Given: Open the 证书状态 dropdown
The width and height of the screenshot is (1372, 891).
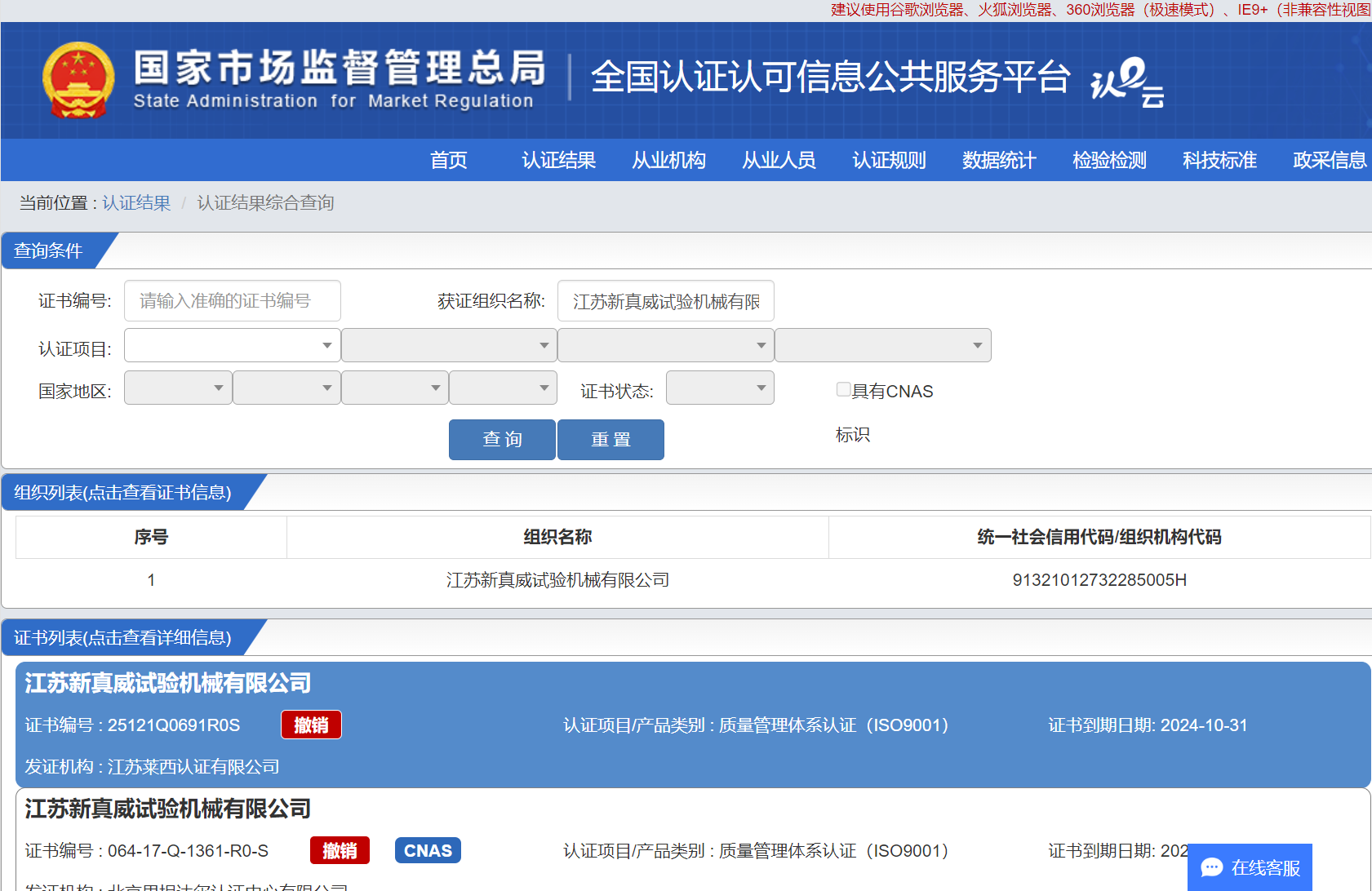Looking at the screenshot, I should click(720, 388).
